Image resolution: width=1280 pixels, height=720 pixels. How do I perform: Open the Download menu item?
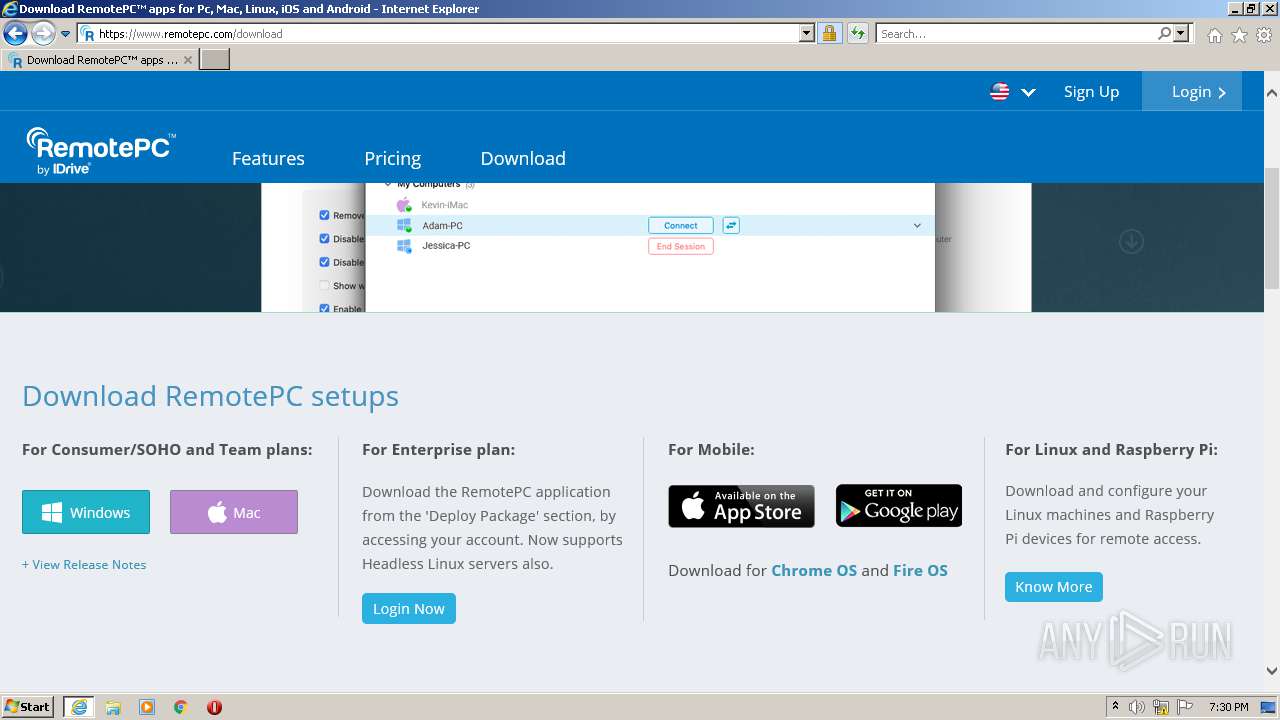(523, 158)
